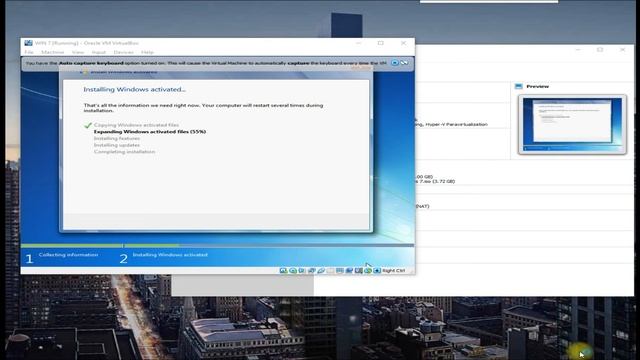Click Copying Windows activated files step
Viewport: 640px width, 360px height.
[136, 125]
